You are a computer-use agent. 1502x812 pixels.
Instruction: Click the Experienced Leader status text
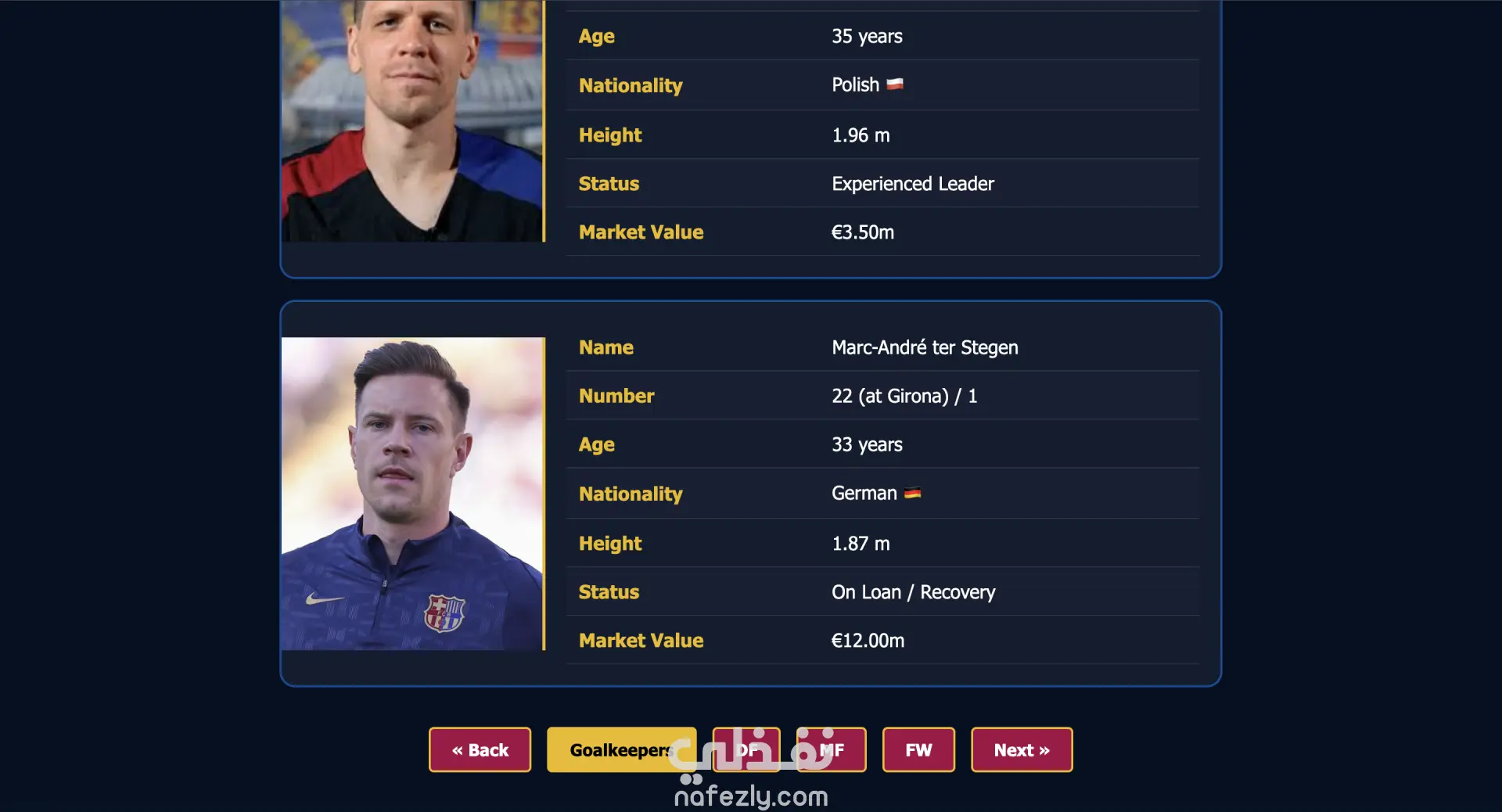[913, 184]
